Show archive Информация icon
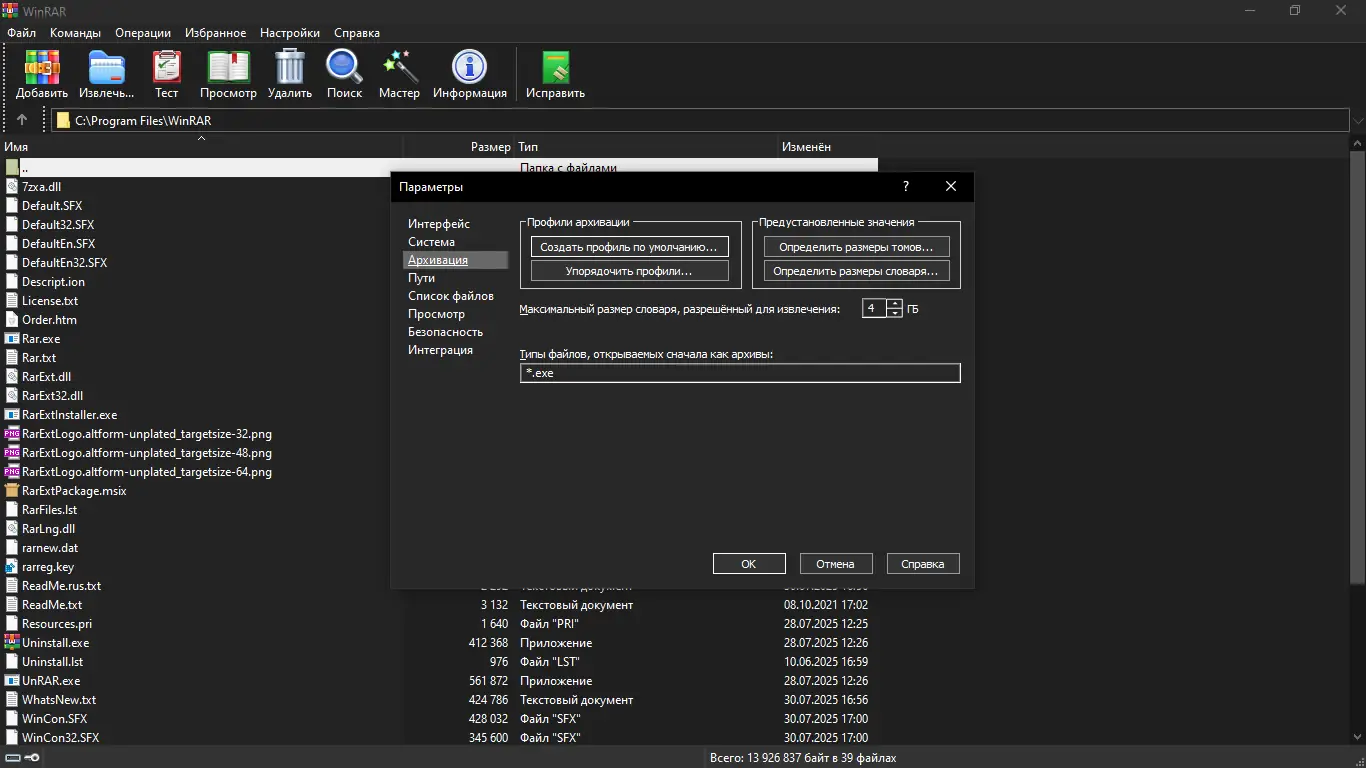The image size is (1366, 768). coord(469,68)
